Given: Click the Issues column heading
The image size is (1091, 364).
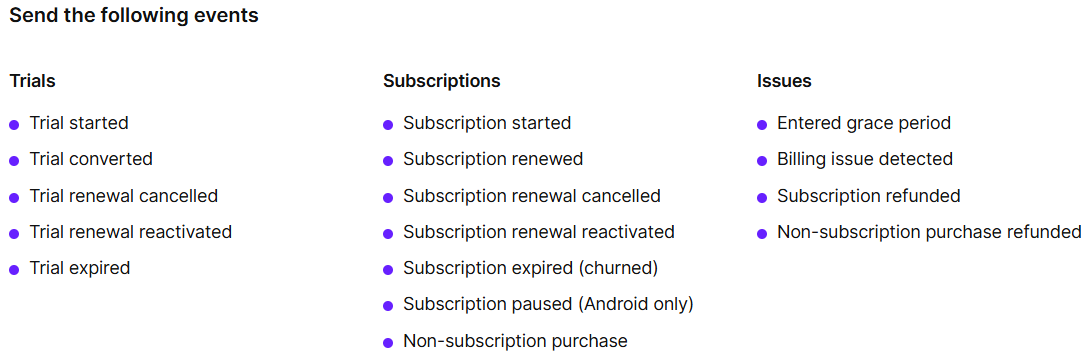Looking at the screenshot, I should (x=784, y=81).
